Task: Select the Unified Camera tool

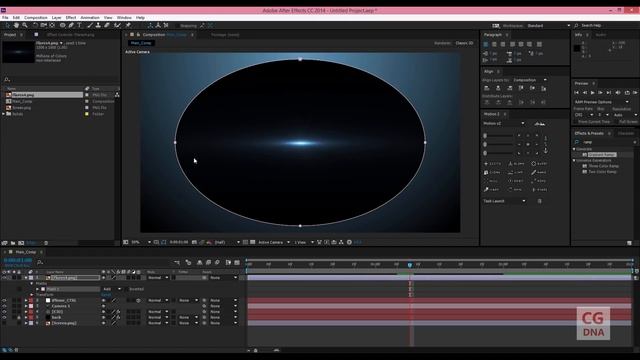Action: pos(44,25)
